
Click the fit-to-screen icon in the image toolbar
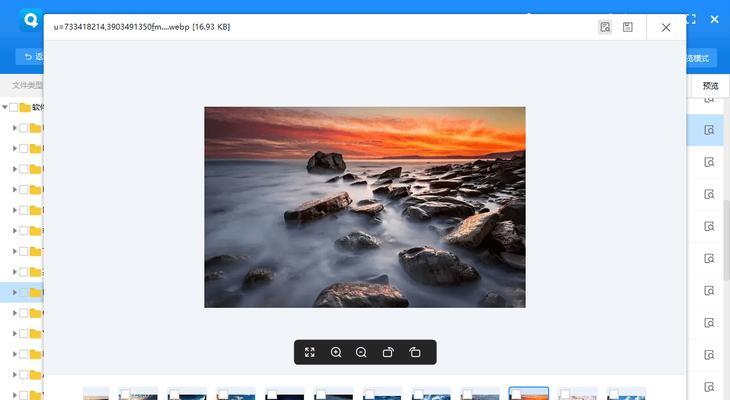(310, 352)
